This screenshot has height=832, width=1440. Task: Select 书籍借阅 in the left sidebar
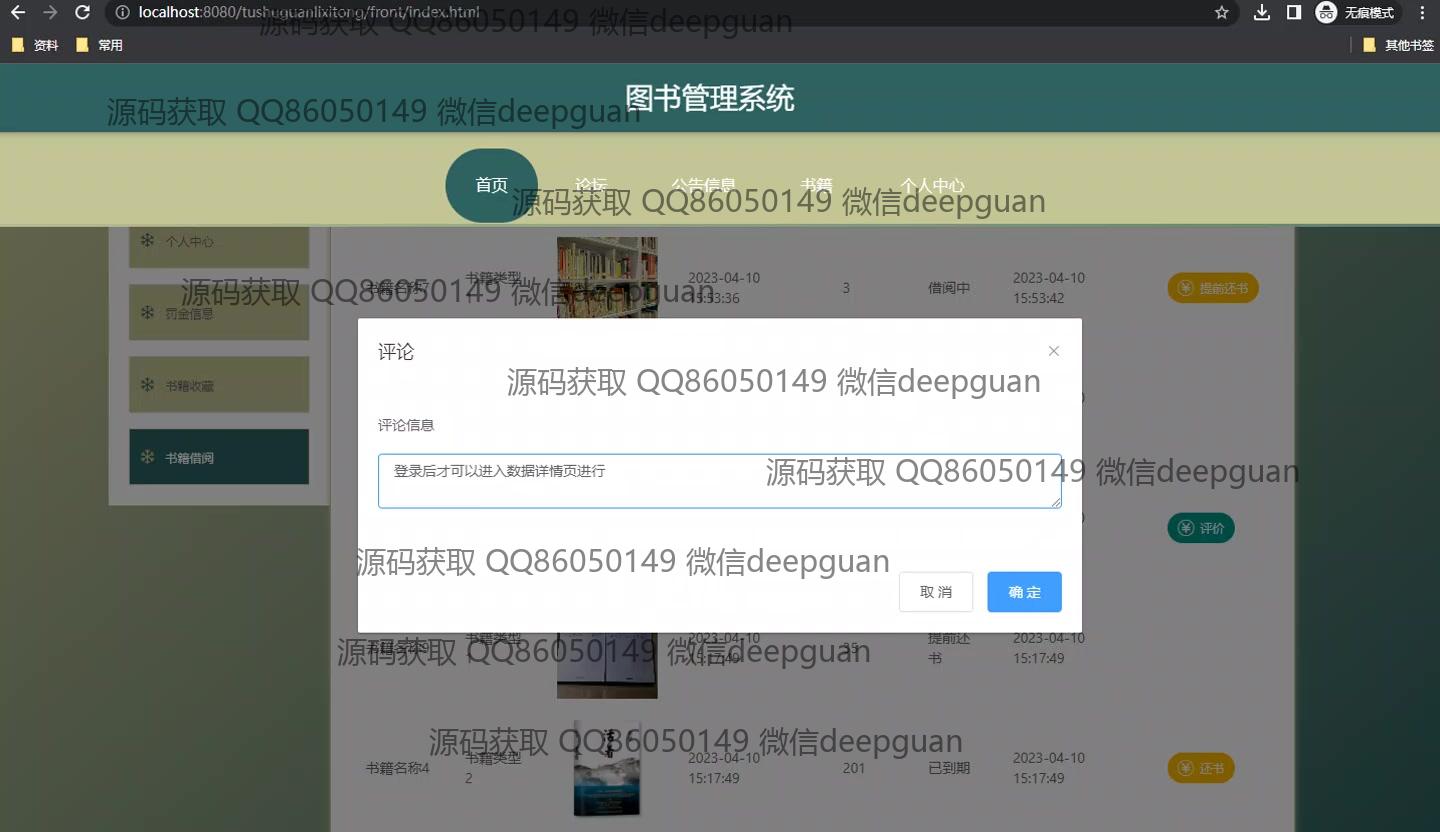[x=219, y=457]
